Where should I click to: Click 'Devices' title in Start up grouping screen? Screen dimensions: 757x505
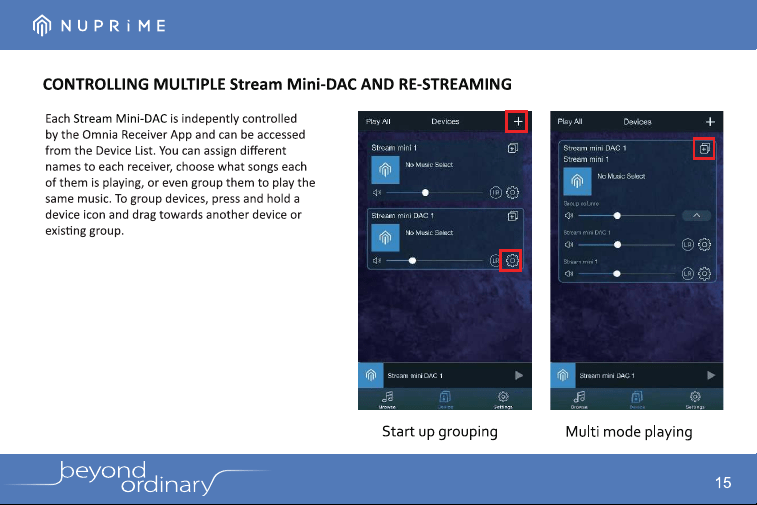[445, 122]
